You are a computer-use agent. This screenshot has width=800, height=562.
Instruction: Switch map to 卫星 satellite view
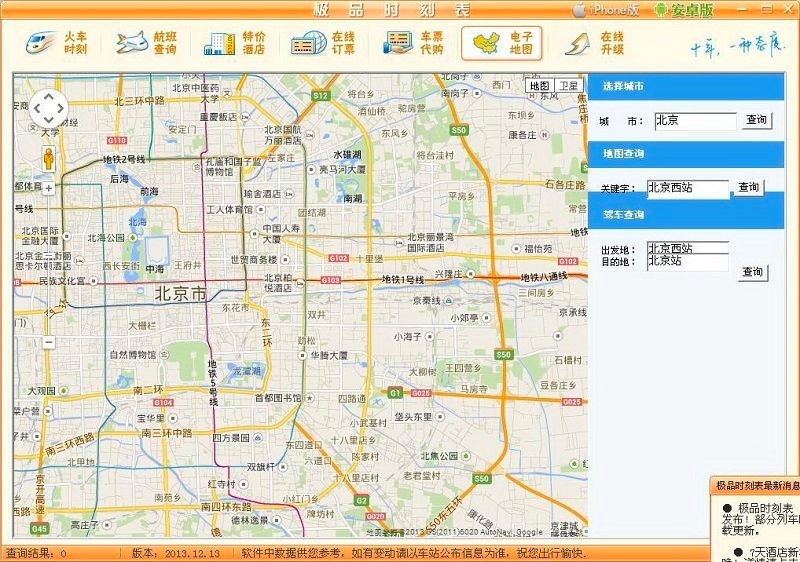pos(569,86)
